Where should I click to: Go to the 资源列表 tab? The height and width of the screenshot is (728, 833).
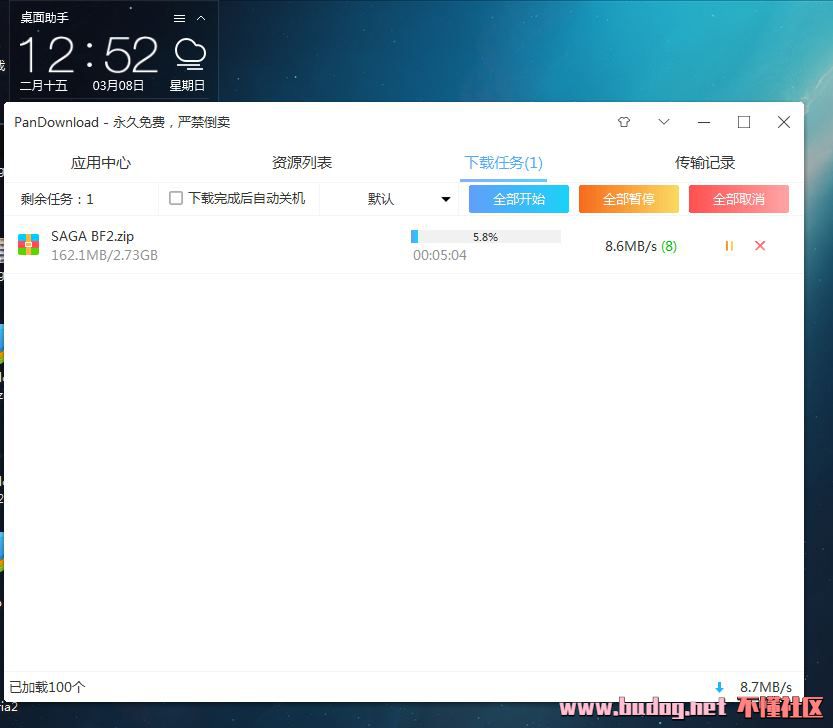[x=302, y=162]
